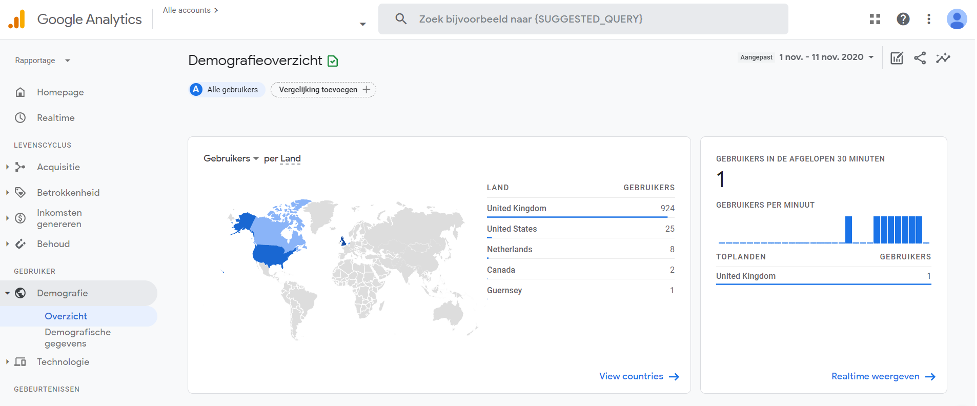Click the search magnifier icon
Screen dimensions: 977x406
tap(401, 19)
